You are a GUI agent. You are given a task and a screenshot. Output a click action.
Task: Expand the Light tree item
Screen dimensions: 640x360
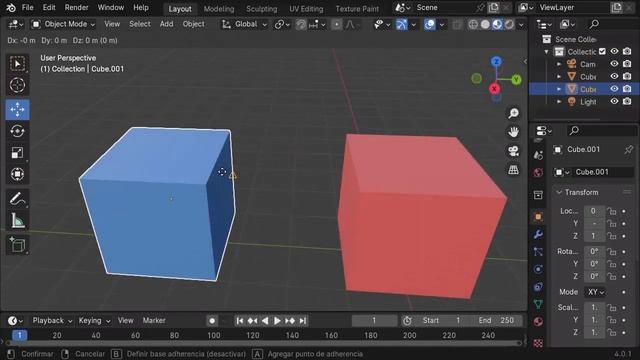tap(559, 102)
